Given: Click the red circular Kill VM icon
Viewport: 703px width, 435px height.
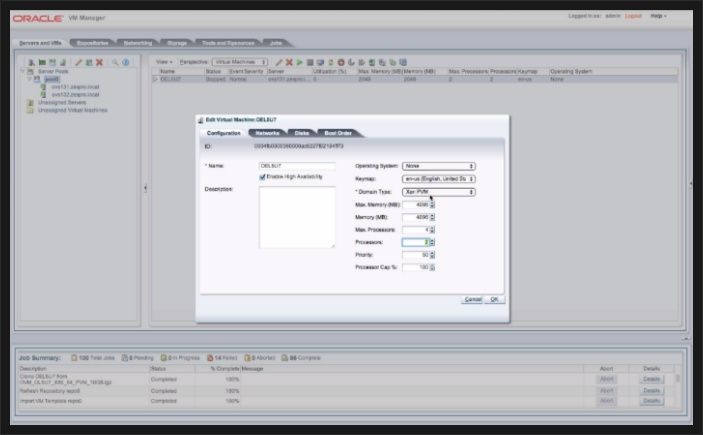Looking at the screenshot, I should pyautogui.click(x=341, y=62).
